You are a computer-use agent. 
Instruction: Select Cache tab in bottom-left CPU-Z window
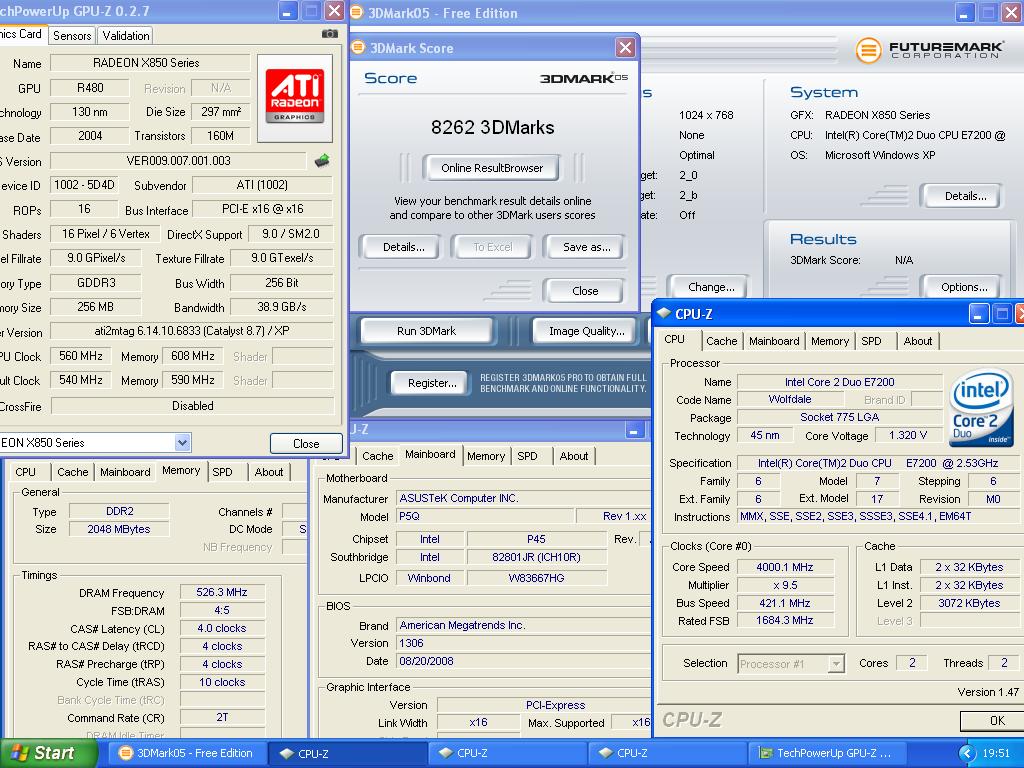pos(72,472)
